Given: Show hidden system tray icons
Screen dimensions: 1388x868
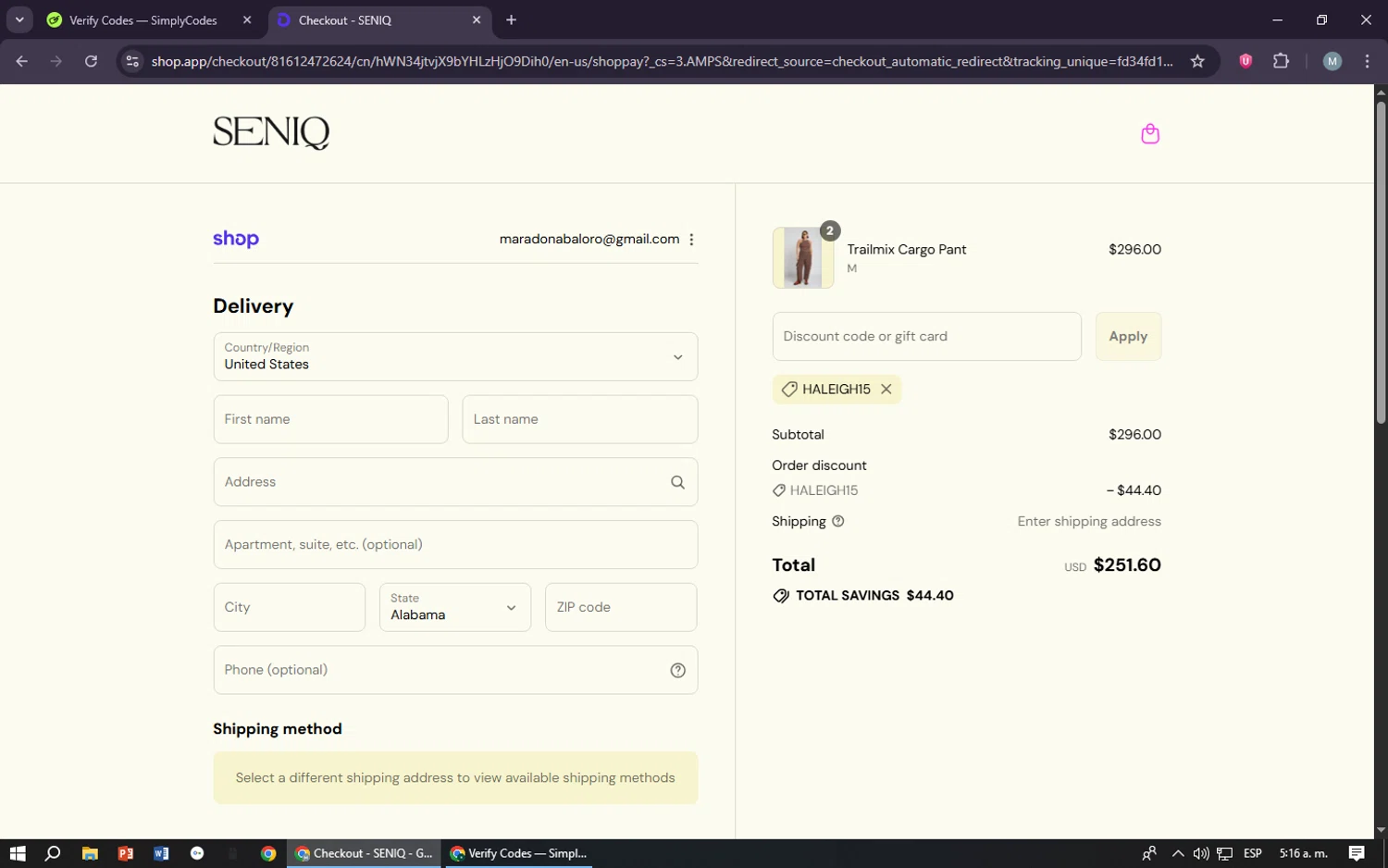Looking at the screenshot, I should coord(1177,853).
